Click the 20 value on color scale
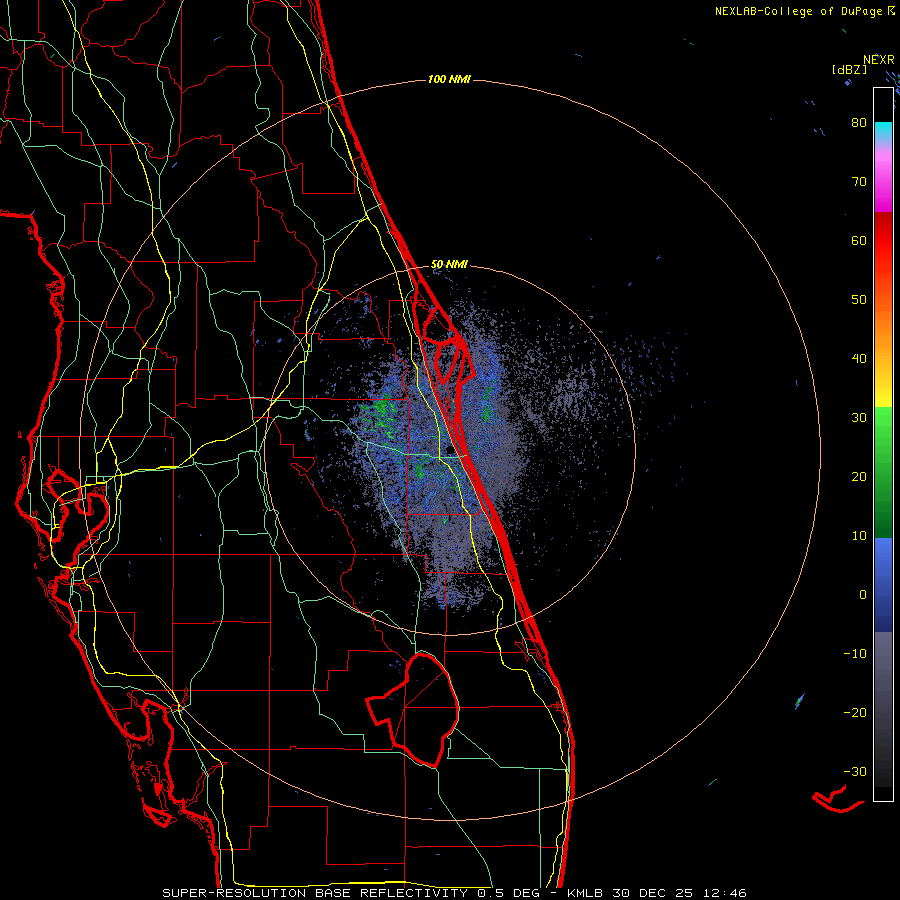The image size is (900, 900). click(859, 476)
